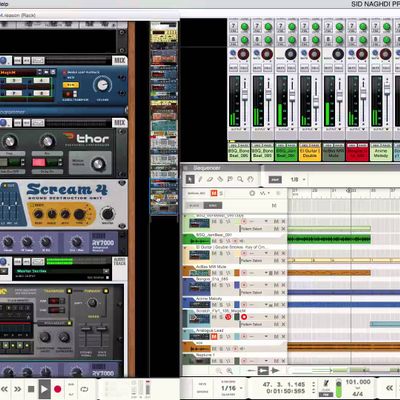Open the 1/8 snap value dropdown
This screenshot has width=400, height=400.
pyautogui.click(x=298, y=179)
